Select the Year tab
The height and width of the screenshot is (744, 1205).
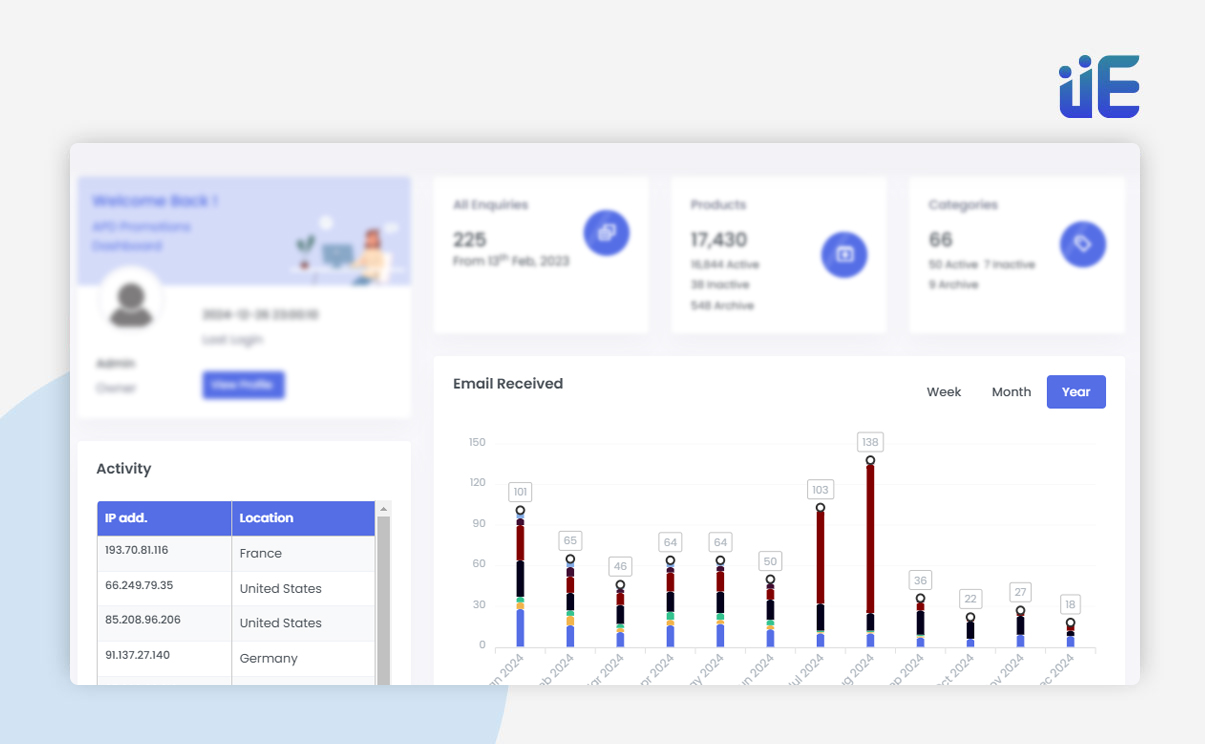pyautogui.click(x=1076, y=392)
